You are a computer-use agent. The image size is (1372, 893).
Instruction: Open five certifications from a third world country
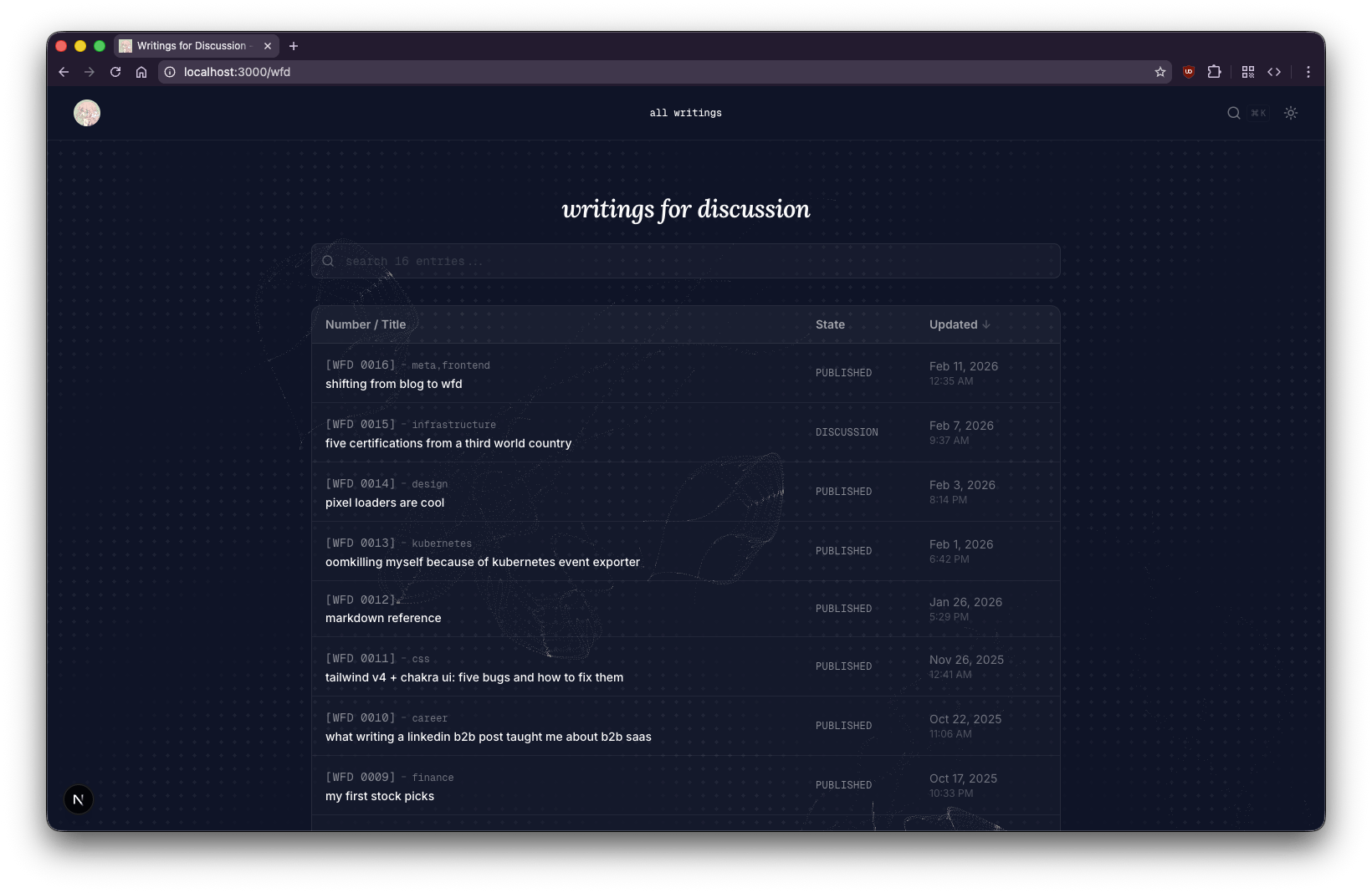tap(448, 443)
